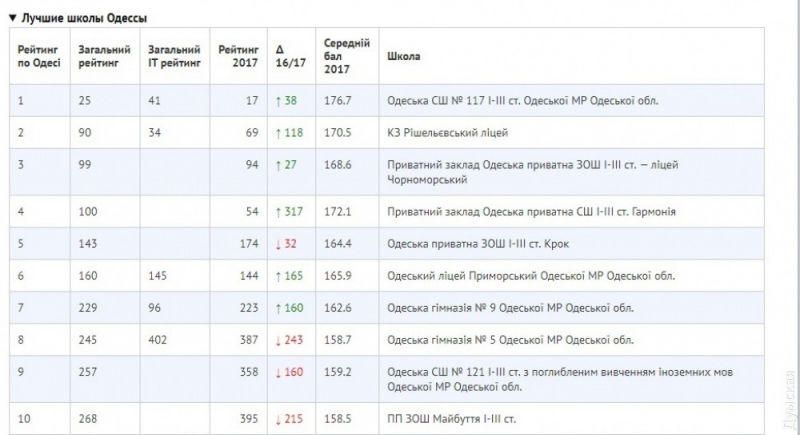Click the red down arrow beside 32
The height and width of the screenshot is (435, 800).
(x=278, y=244)
